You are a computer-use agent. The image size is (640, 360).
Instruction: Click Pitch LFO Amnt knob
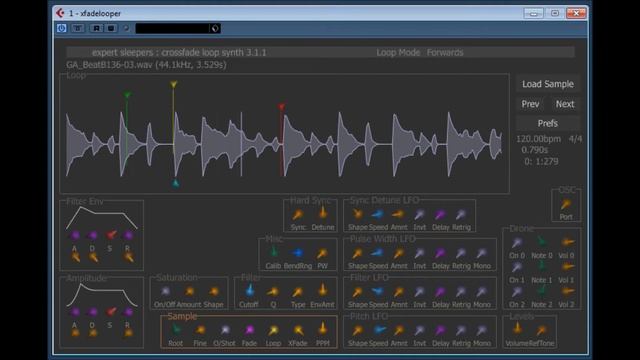pos(398,330)
